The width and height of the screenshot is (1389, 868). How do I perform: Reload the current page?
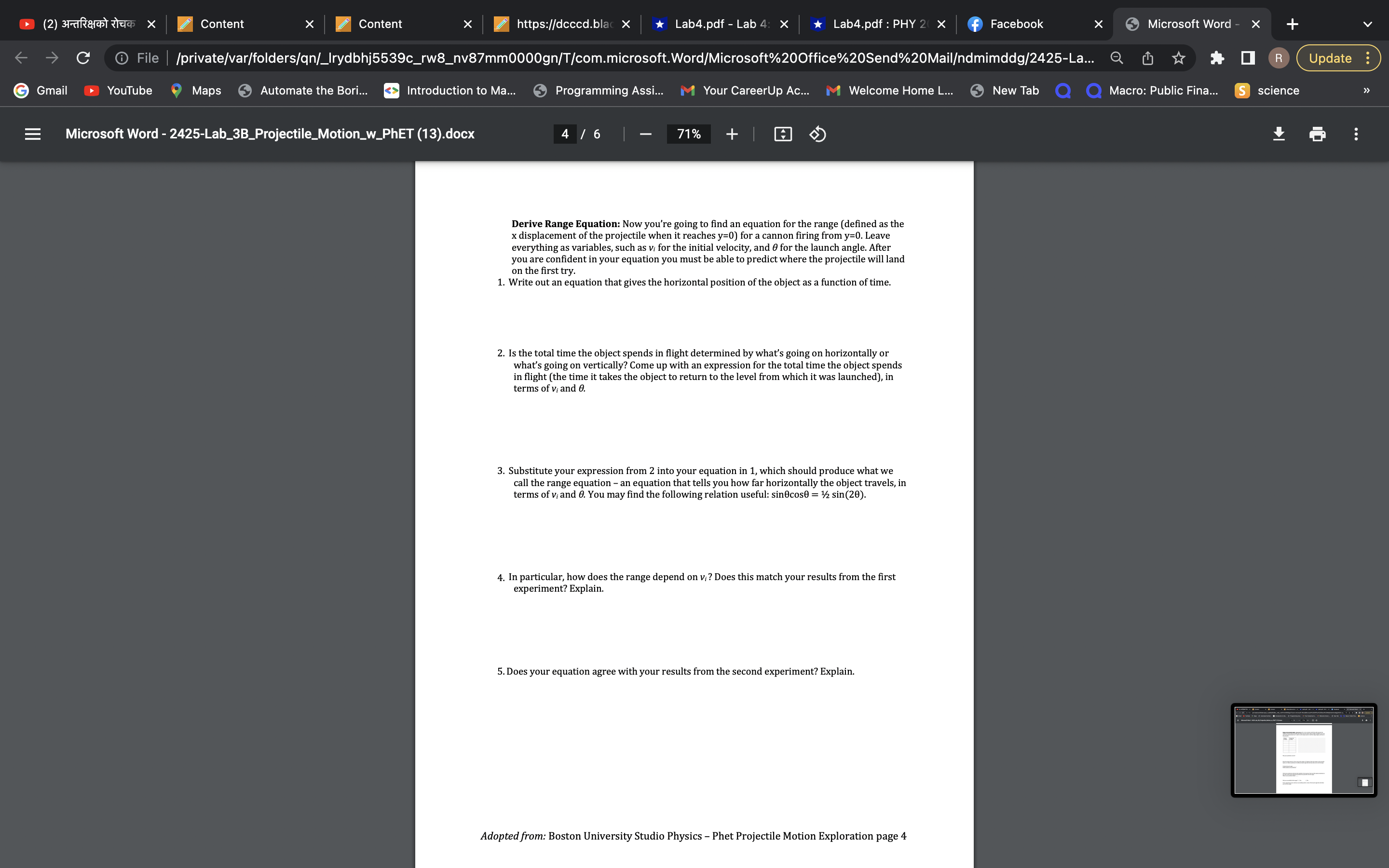pos(82,57)
